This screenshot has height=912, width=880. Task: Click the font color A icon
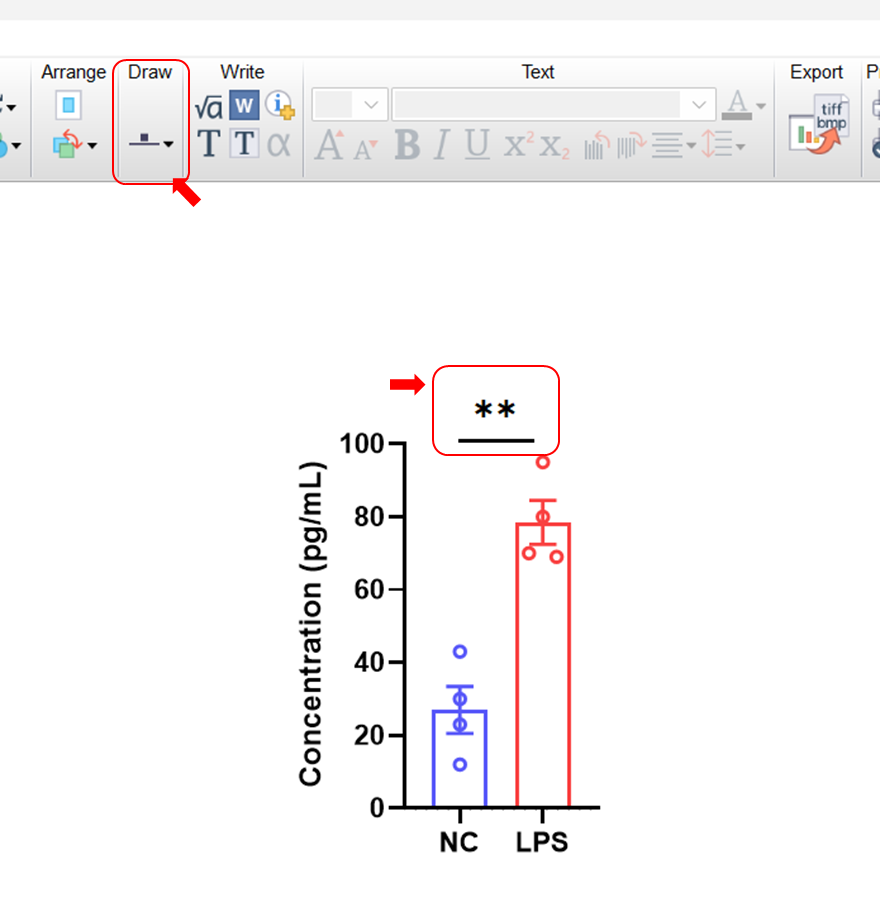737,105
